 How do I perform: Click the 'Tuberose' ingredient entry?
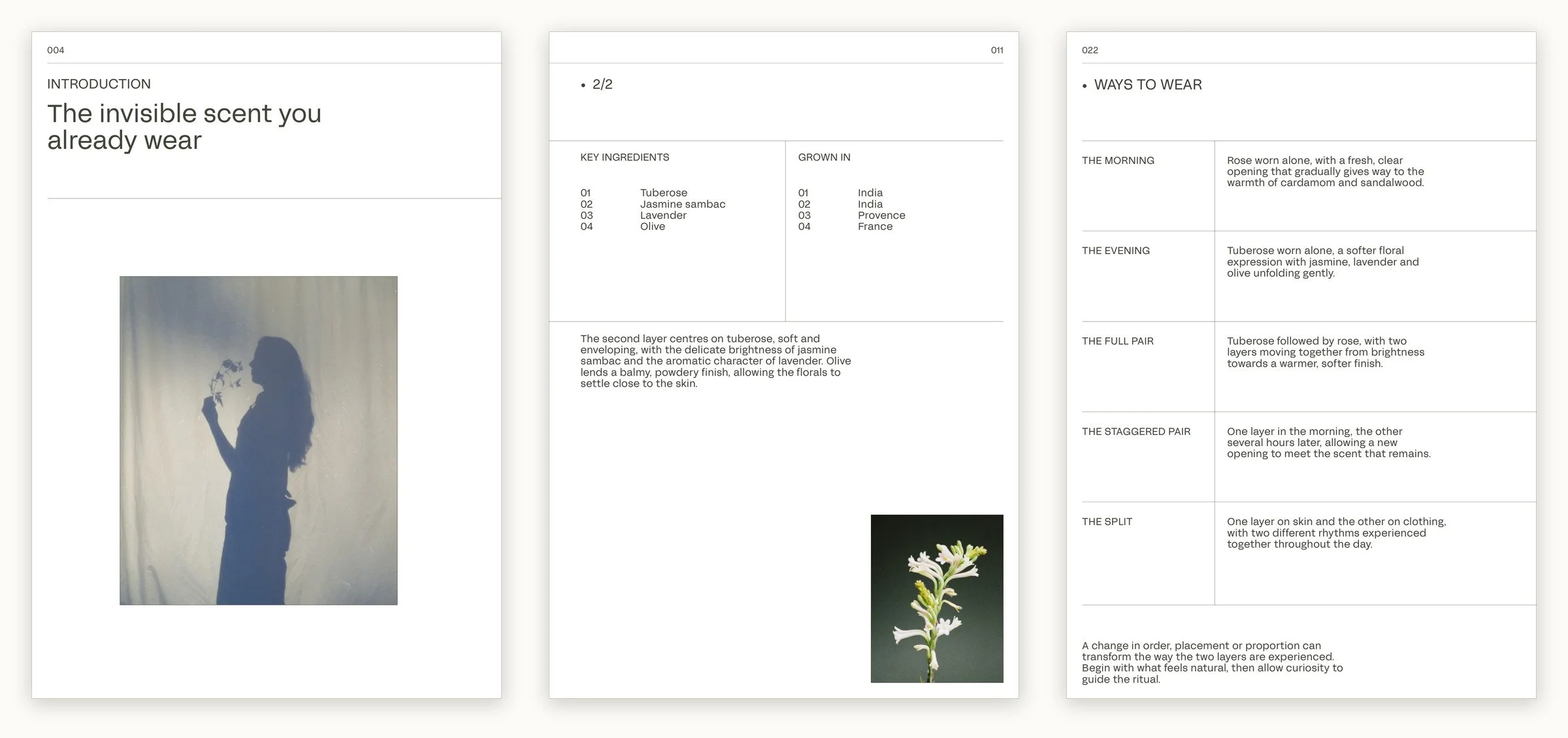point(664,193)
